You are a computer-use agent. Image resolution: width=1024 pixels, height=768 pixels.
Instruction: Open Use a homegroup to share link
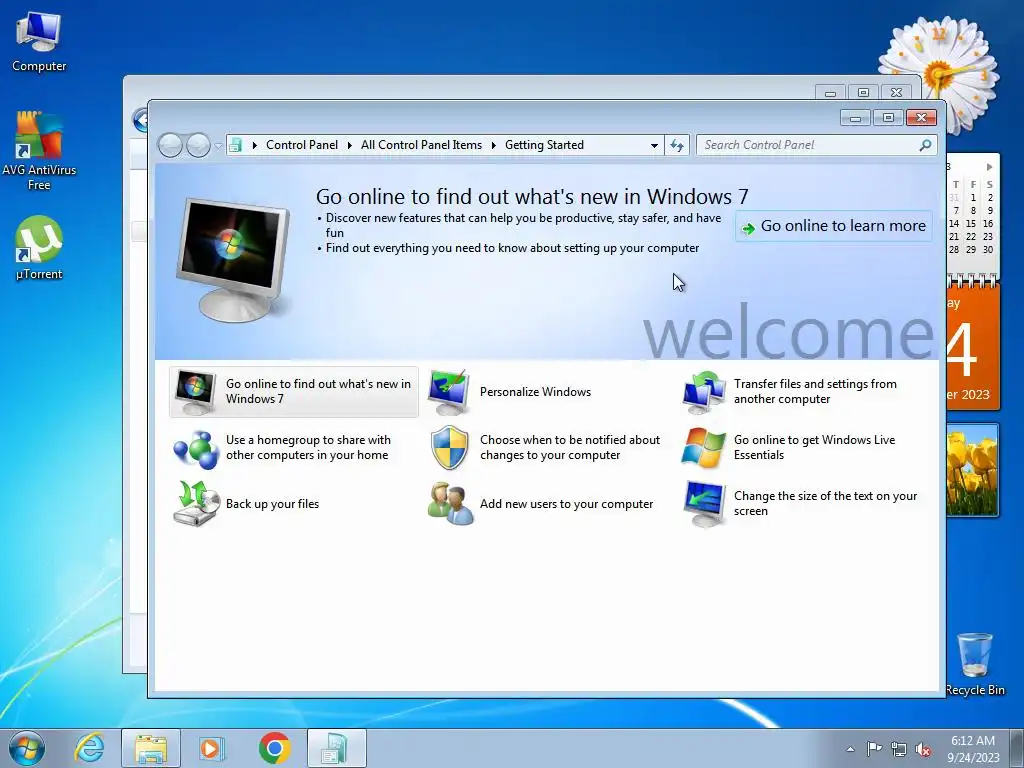(308, 447)
